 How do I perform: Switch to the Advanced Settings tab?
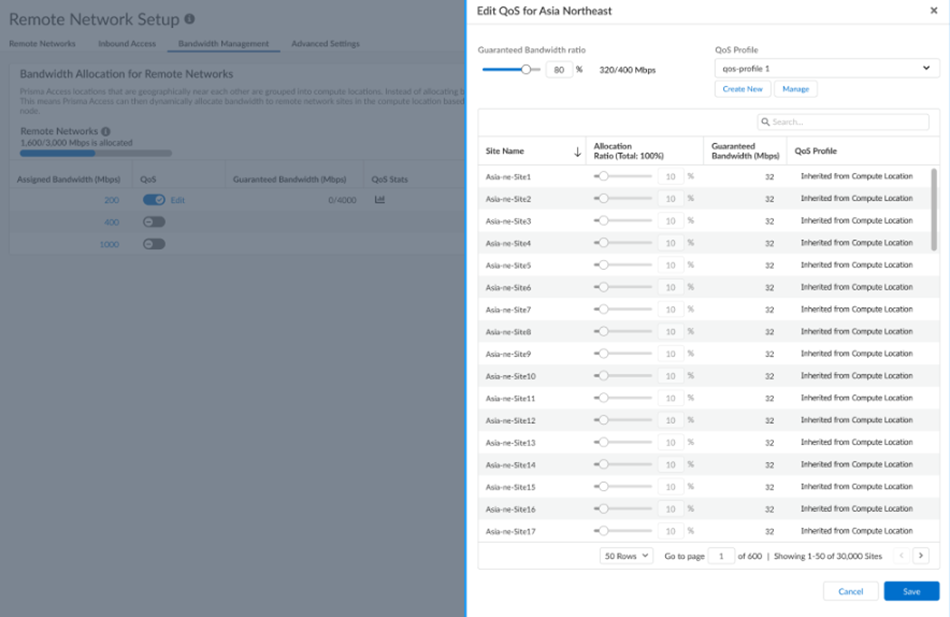[325, 44]
